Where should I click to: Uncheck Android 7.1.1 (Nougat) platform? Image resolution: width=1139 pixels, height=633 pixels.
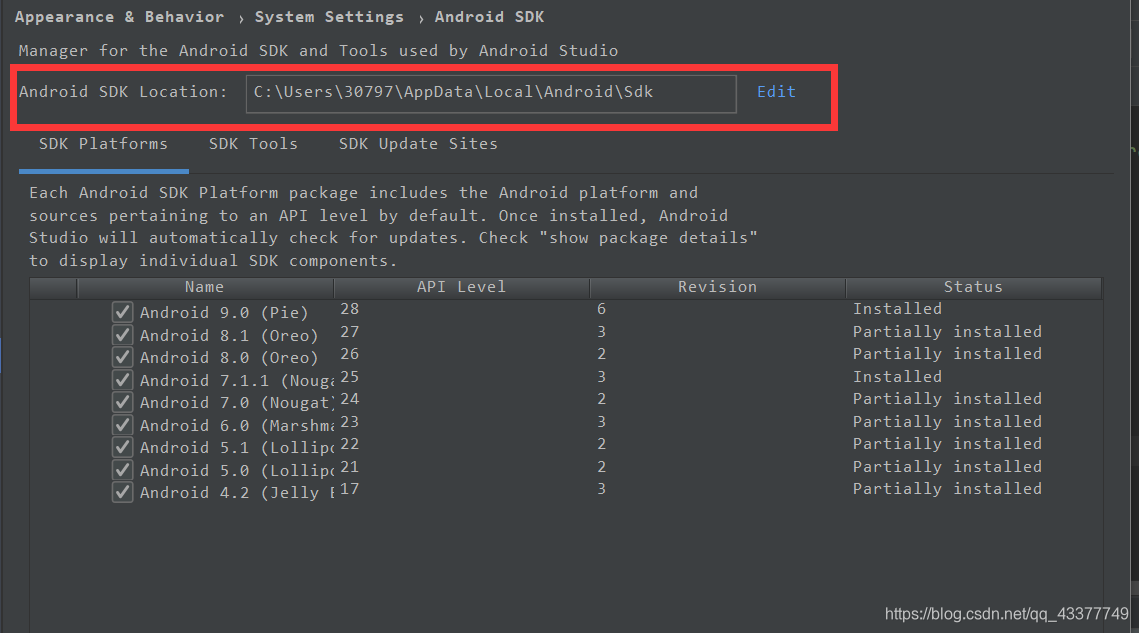(122, 380)
